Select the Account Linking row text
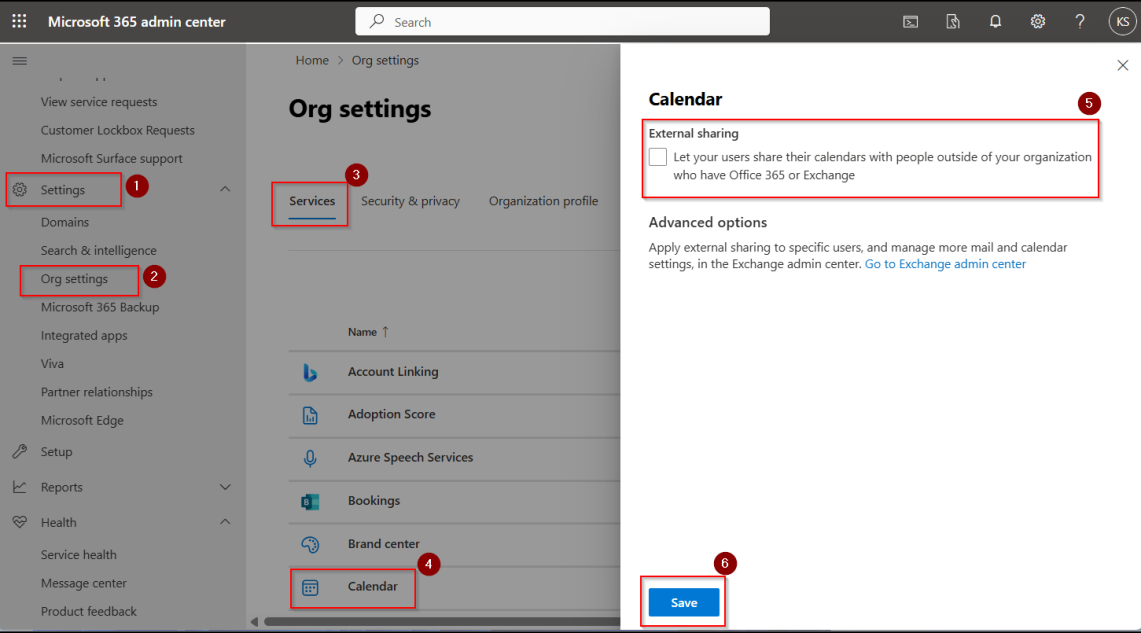Image resolution: width=1141 pixels, height=633 pixels. (393, 372)
